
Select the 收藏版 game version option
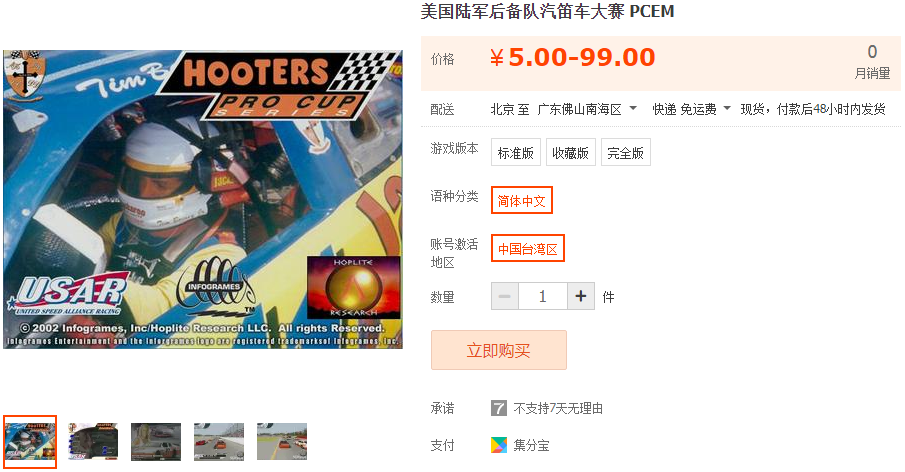pos(570,152)
